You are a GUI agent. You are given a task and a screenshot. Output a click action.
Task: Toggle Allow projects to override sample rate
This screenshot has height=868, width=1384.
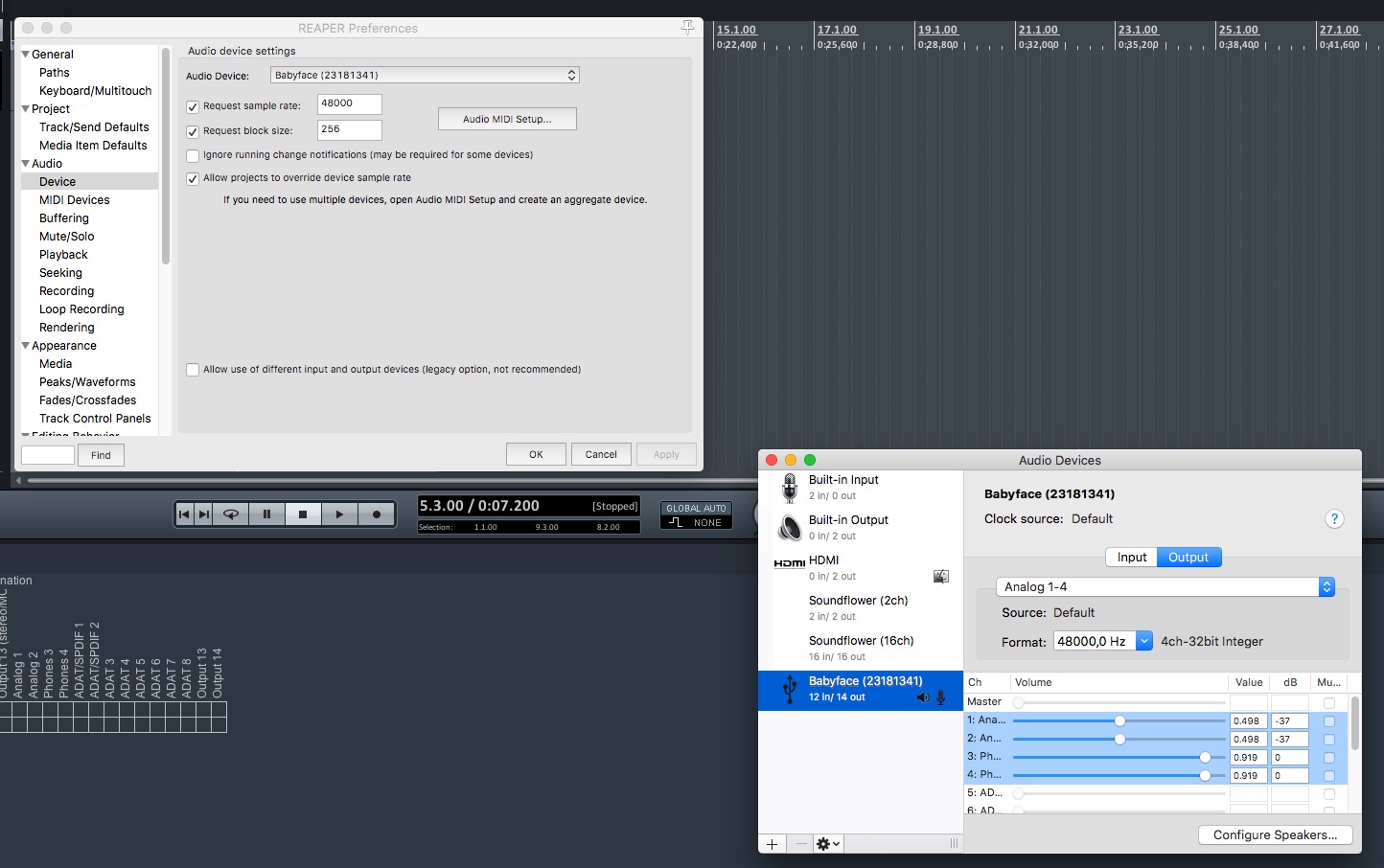pos(193,178)
